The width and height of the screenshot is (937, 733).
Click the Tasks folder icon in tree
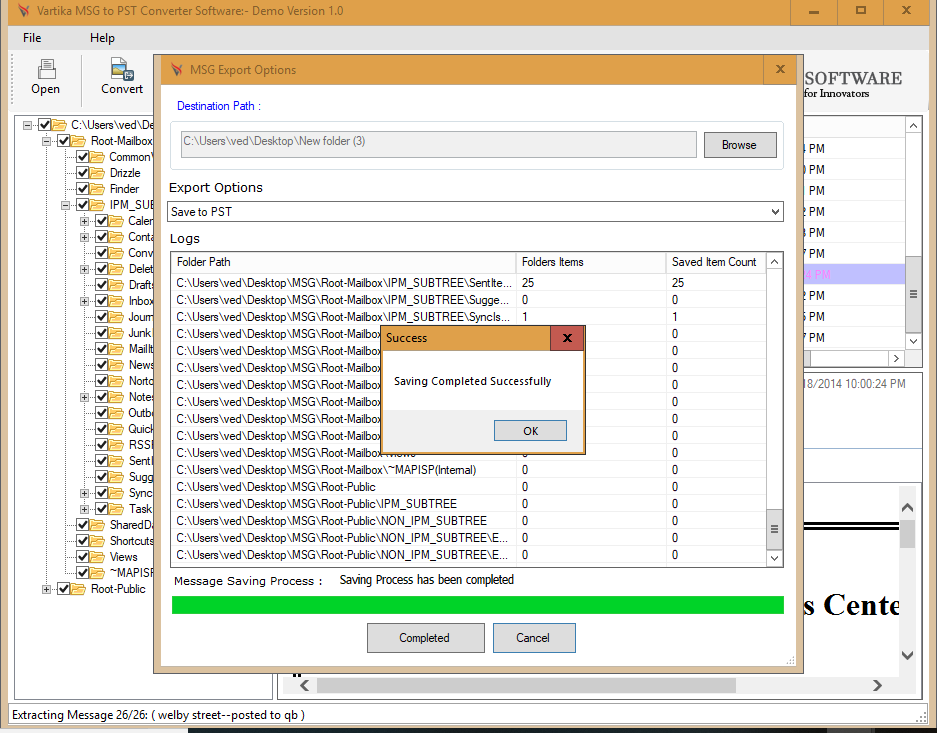click(x=117, y=509)
